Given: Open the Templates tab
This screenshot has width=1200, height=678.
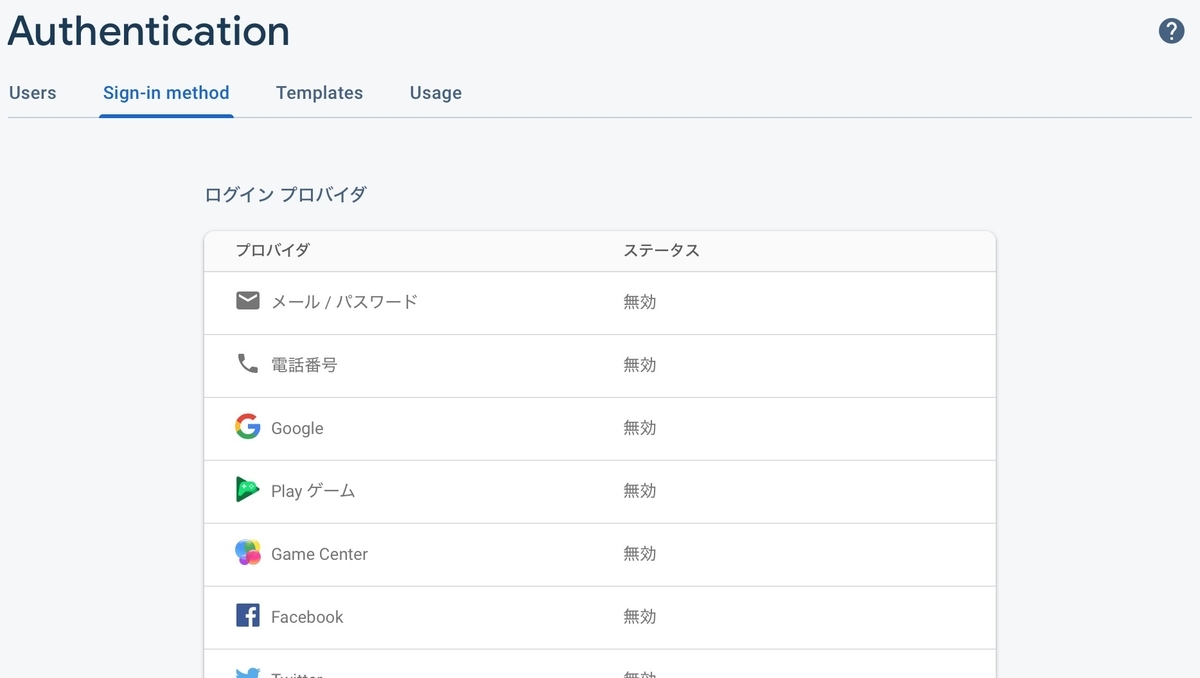Looking at the screenshot, I should pos(319,93).
